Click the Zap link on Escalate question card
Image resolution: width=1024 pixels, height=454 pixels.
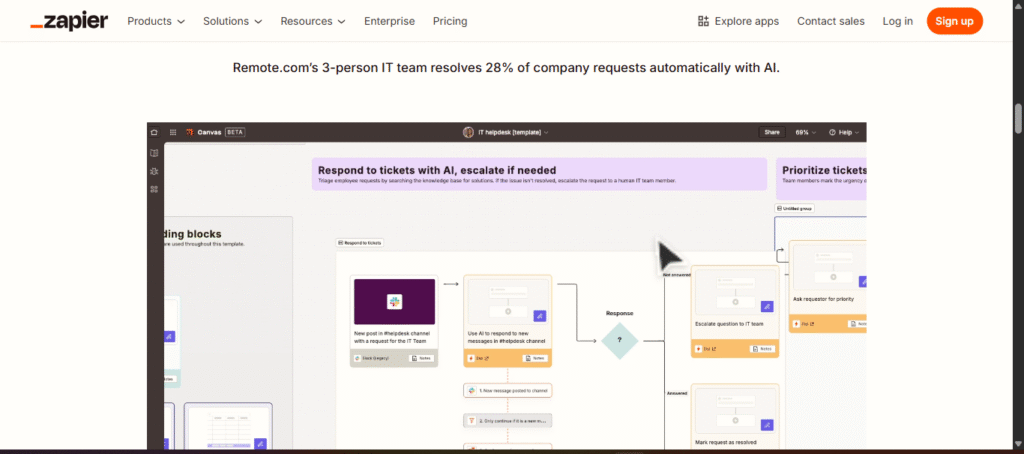coord(703,349)
